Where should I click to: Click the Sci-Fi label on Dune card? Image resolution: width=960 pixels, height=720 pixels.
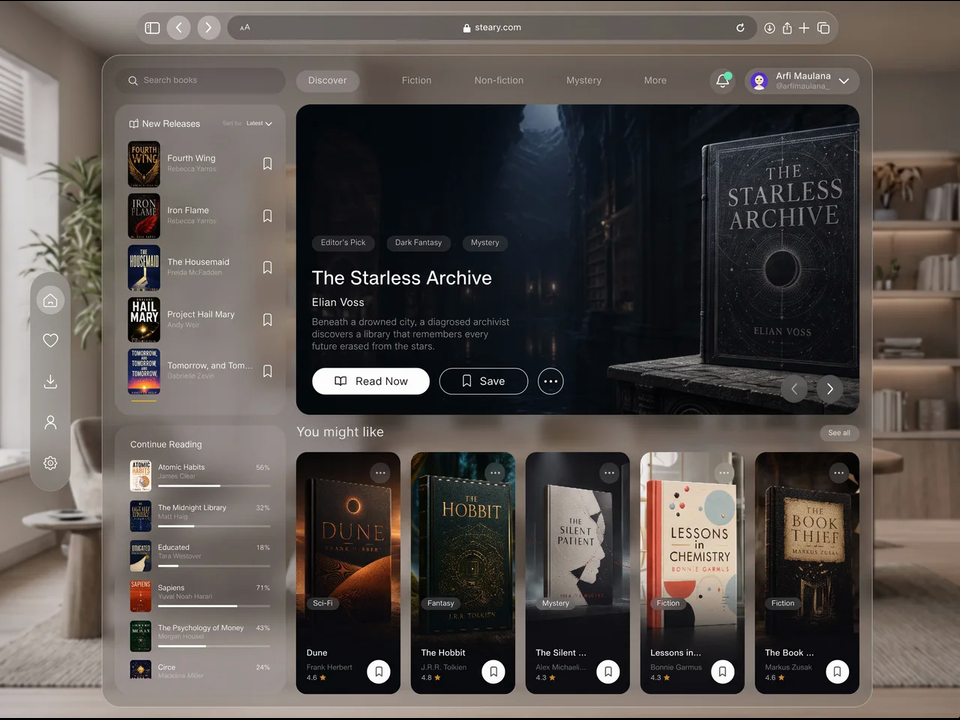(323, 603)
